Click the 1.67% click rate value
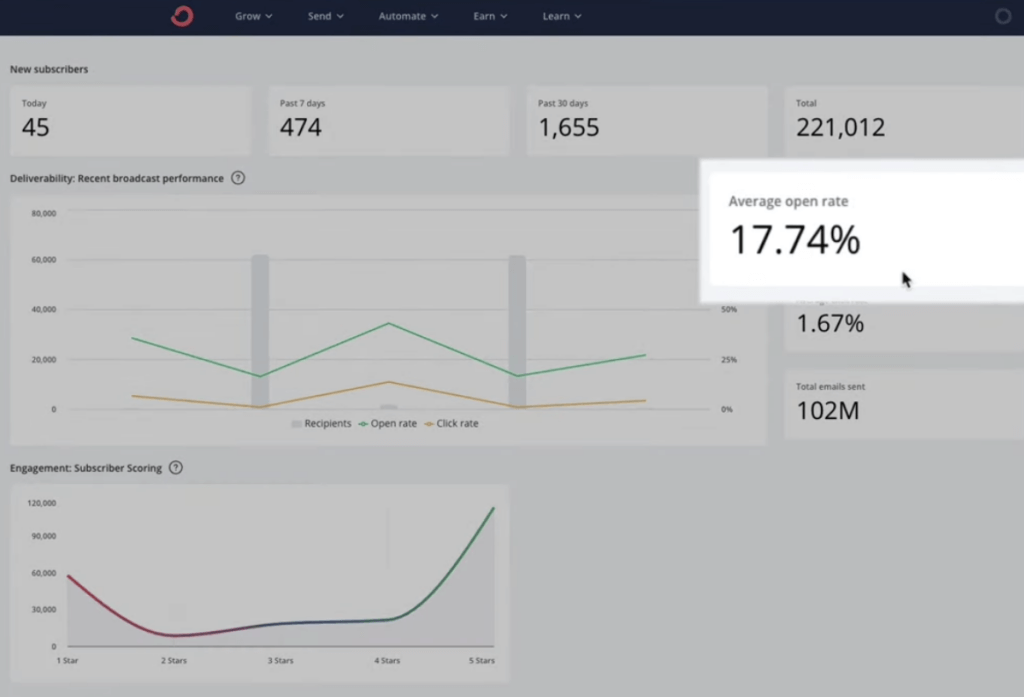The image size is (1024, 697). (x=830, y=323)
